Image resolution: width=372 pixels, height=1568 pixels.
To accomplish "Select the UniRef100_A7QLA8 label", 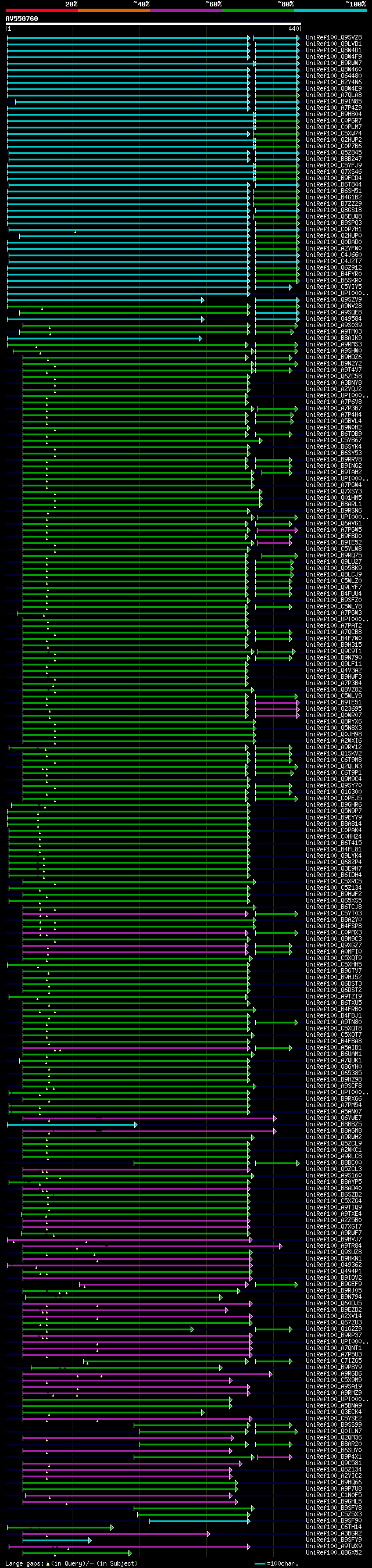I will [x=334, y=95].
